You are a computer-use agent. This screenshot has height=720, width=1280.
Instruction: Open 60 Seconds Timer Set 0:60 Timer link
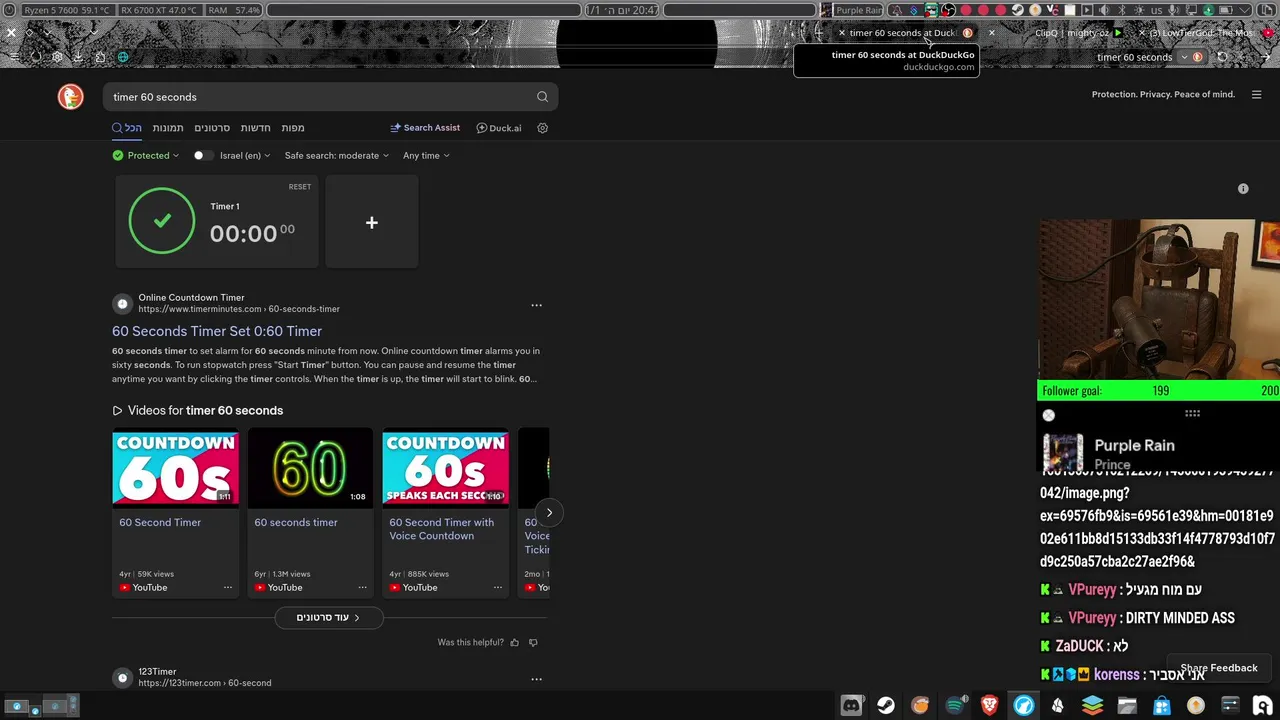point(217,331)
